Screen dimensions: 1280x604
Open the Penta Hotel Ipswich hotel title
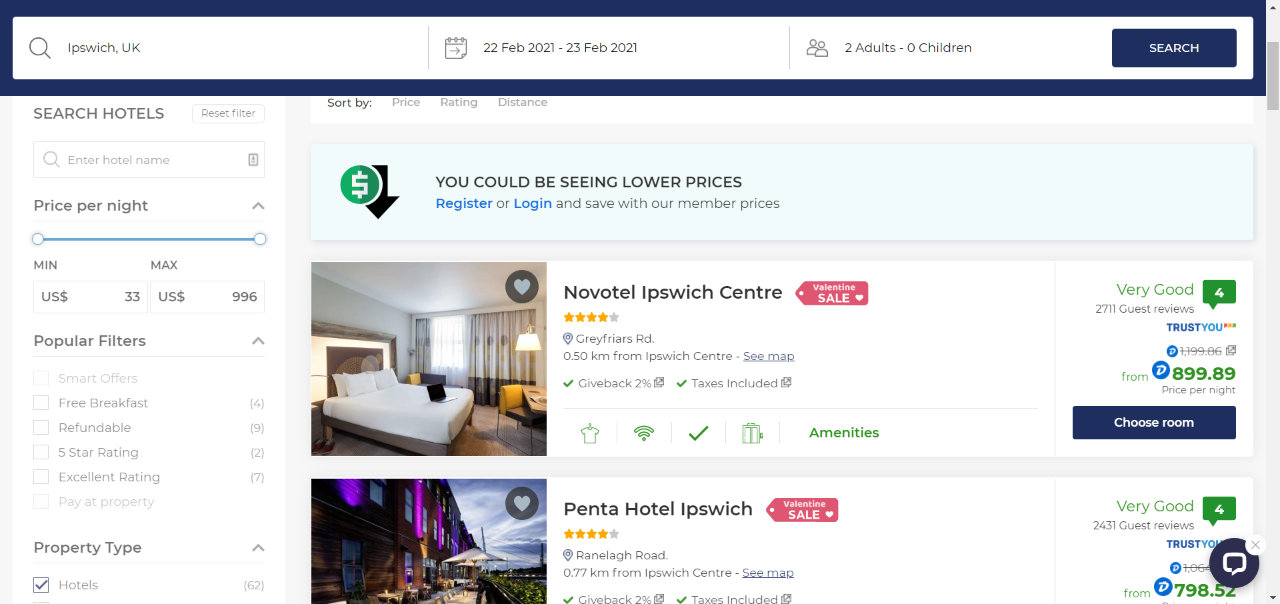click(x=658, y=509)
